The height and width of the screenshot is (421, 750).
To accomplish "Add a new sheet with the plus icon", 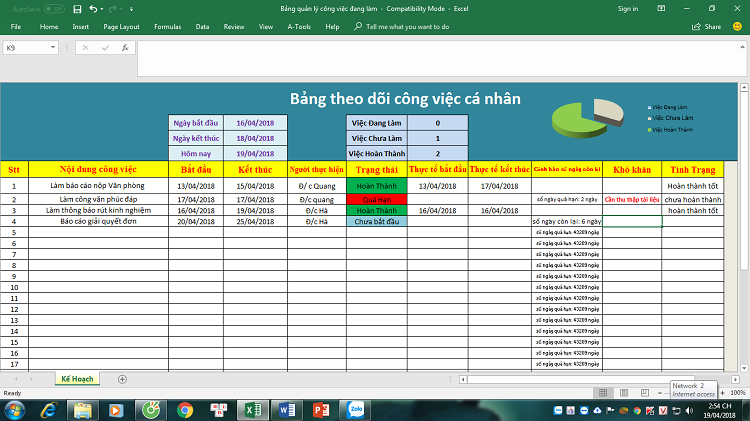I will point(122,379).
